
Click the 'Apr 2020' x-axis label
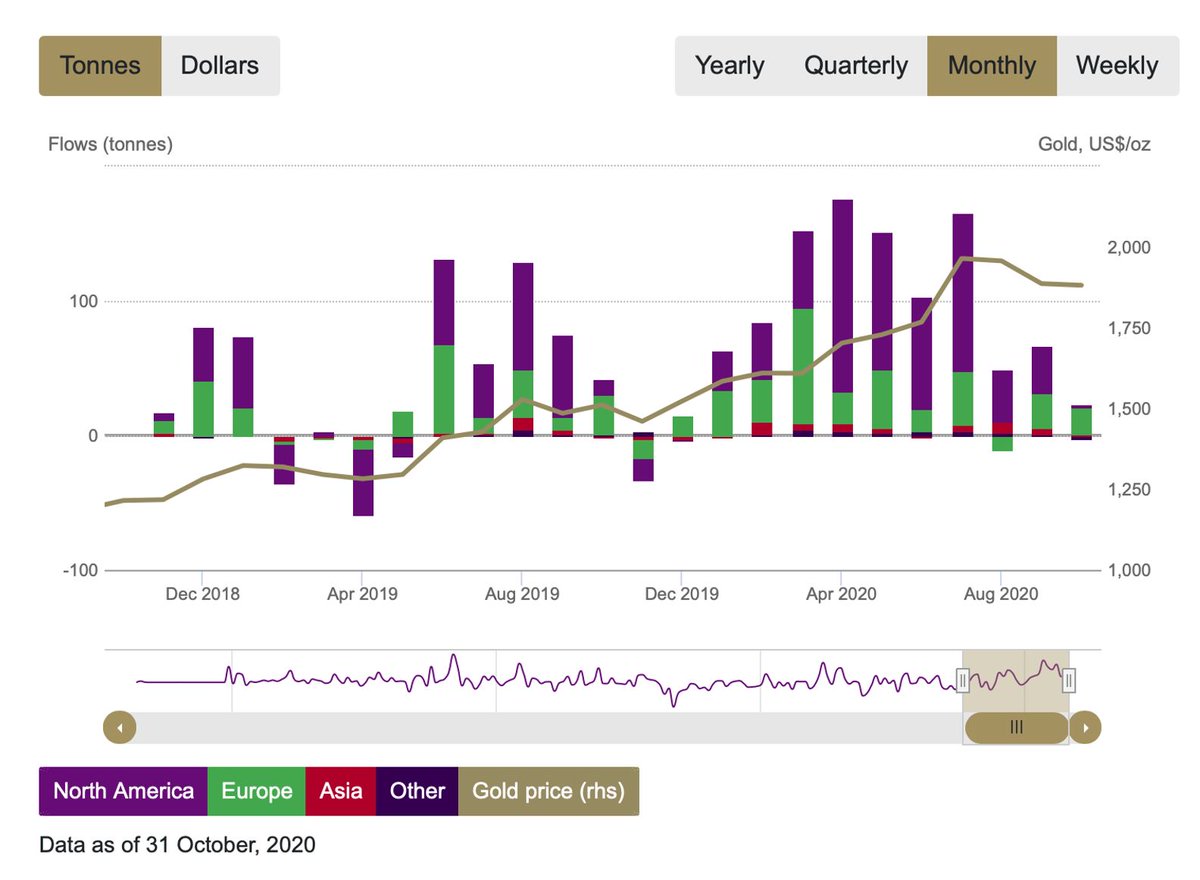pyautogui.click(x=842, y=594)
